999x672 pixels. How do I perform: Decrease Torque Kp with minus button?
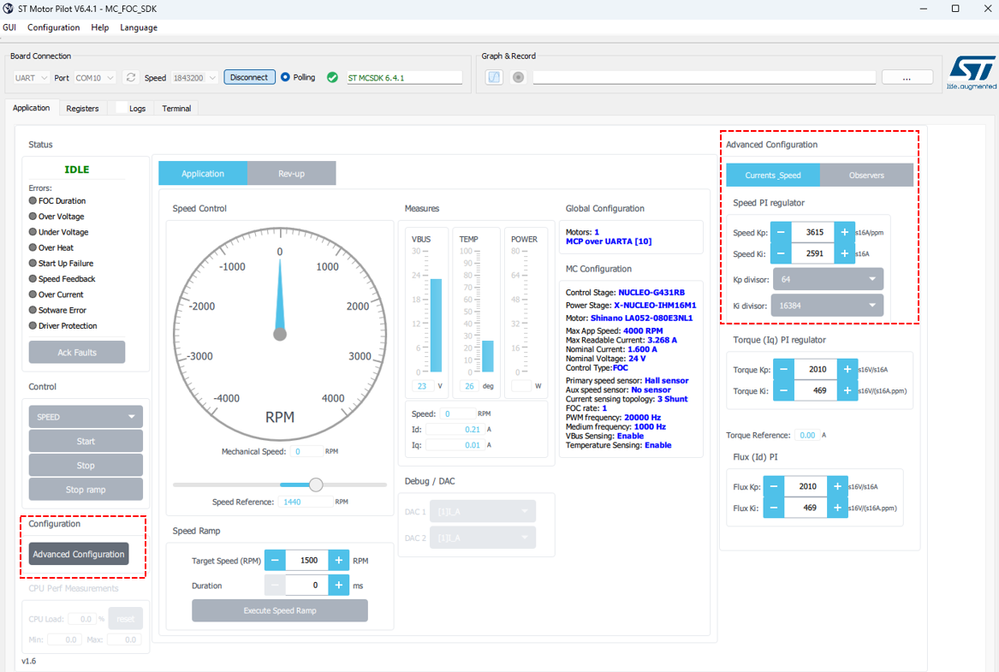(784, 369)
